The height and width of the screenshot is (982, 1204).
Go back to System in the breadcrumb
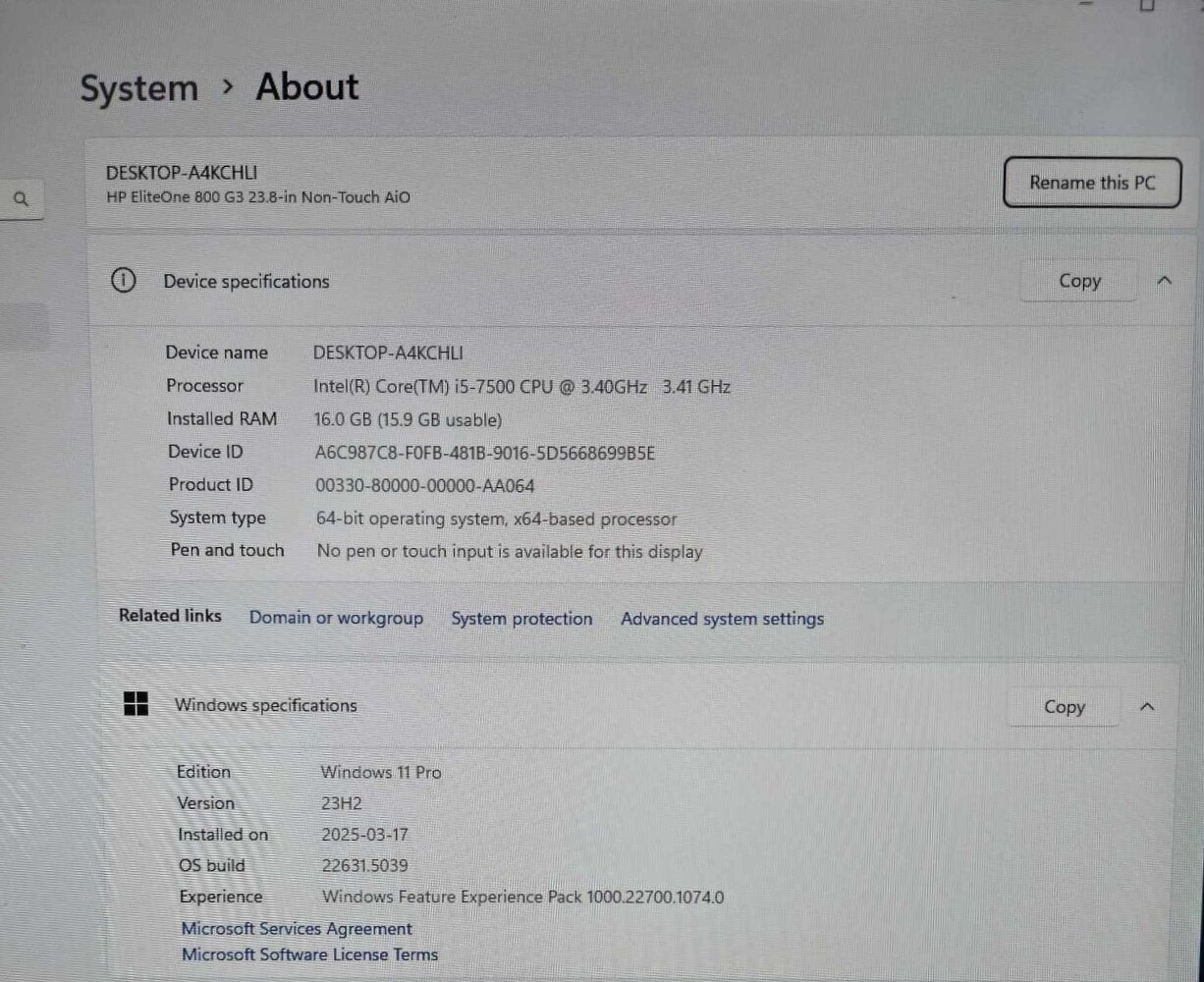138,88
